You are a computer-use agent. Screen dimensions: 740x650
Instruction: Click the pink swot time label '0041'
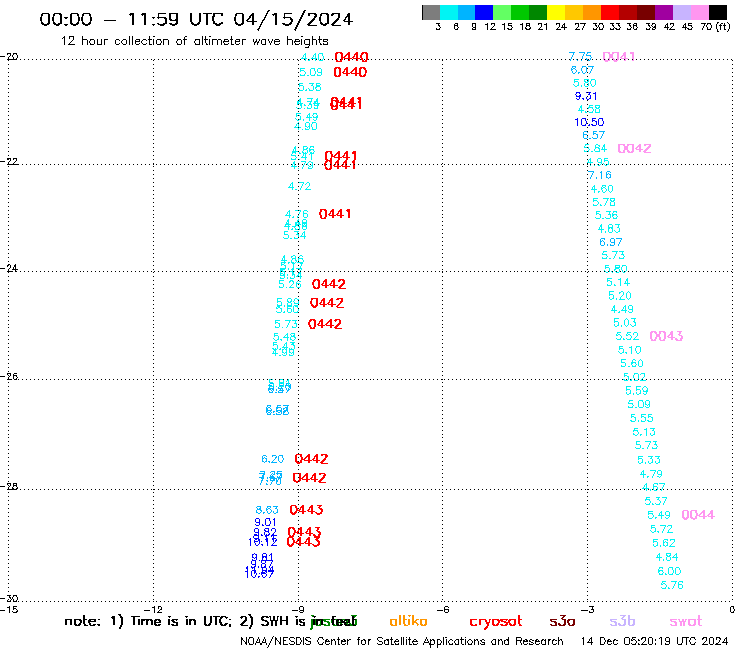click(619, 57)
